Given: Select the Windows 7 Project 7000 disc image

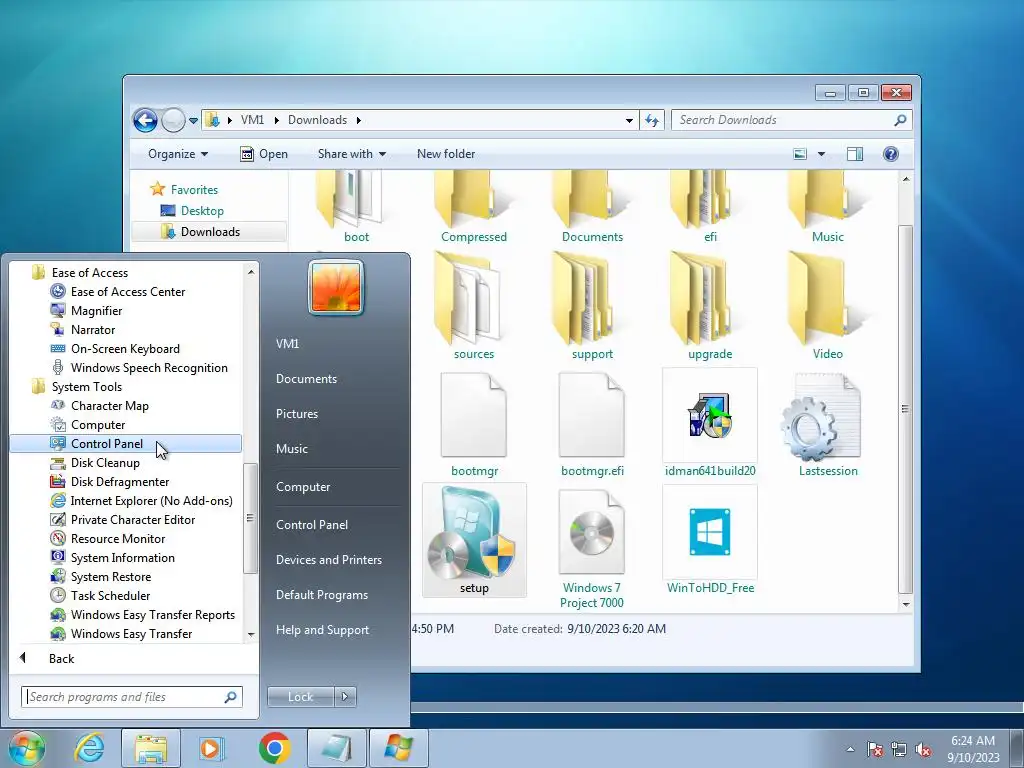Looking at the screenshot, I should pyautogui.click(x=592, y=532).
